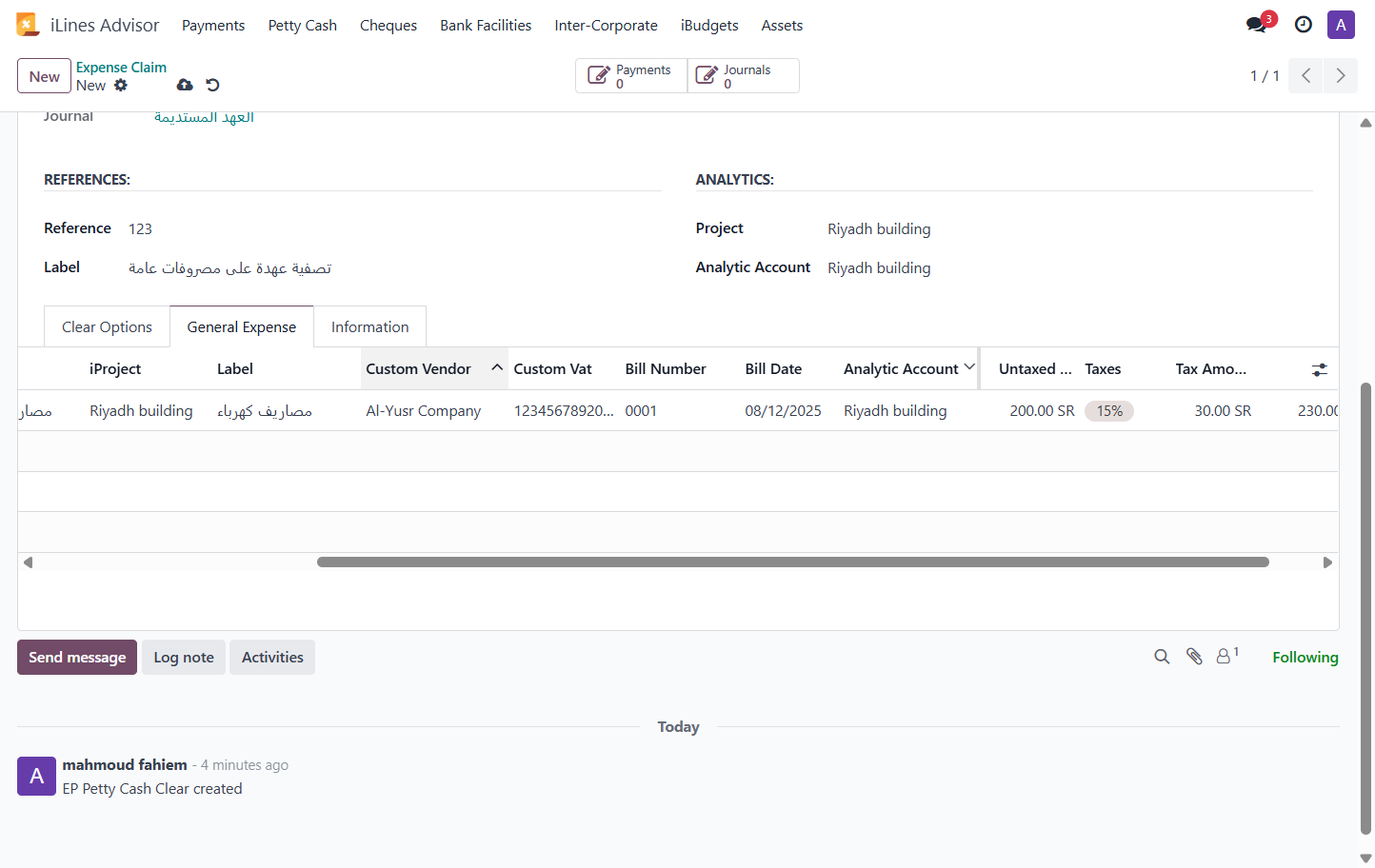Go to next record arrow
Image resolution: width=1375 pixels, height=868 pixels.
(x=1341, y=76)
